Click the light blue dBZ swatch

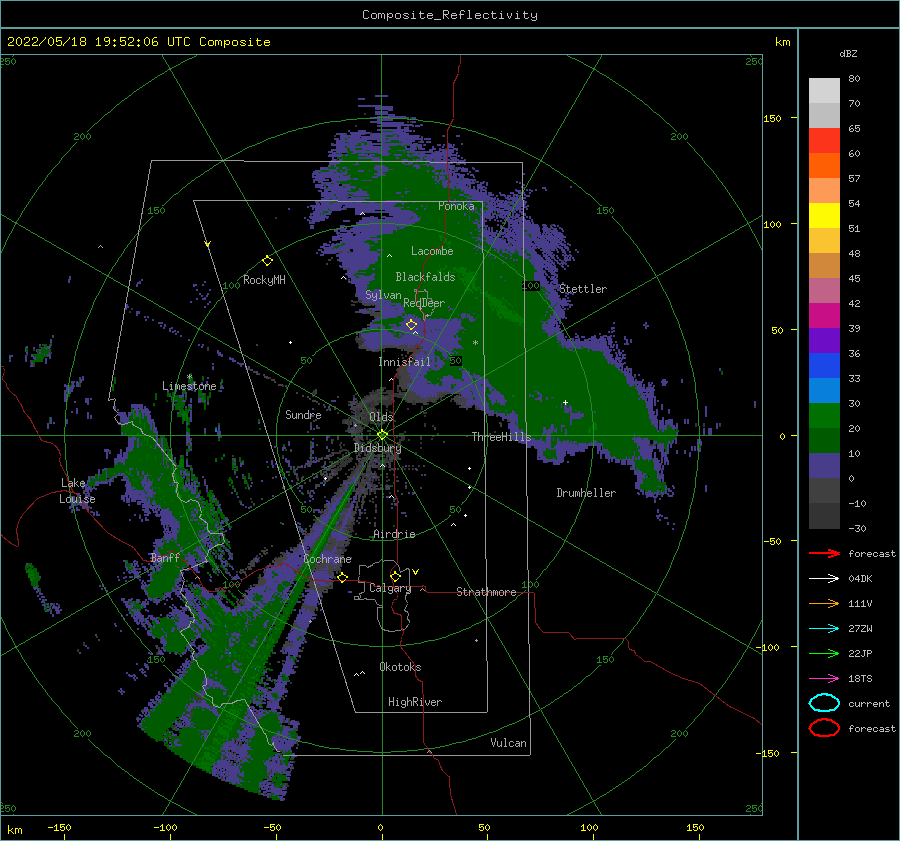pyautogui.click(x=824, y=391)
